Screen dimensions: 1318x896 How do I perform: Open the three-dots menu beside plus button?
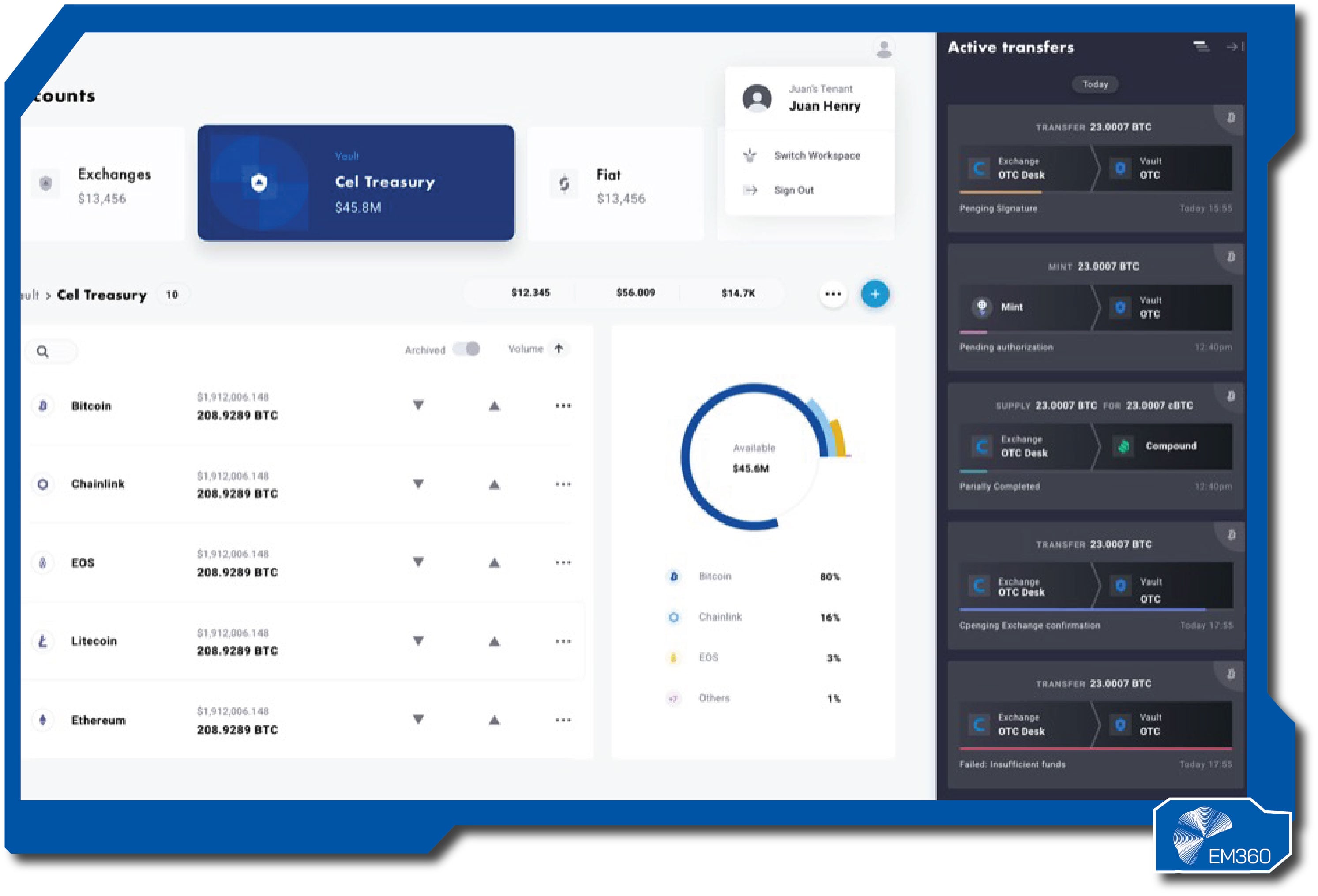click(x=833, y=294)
